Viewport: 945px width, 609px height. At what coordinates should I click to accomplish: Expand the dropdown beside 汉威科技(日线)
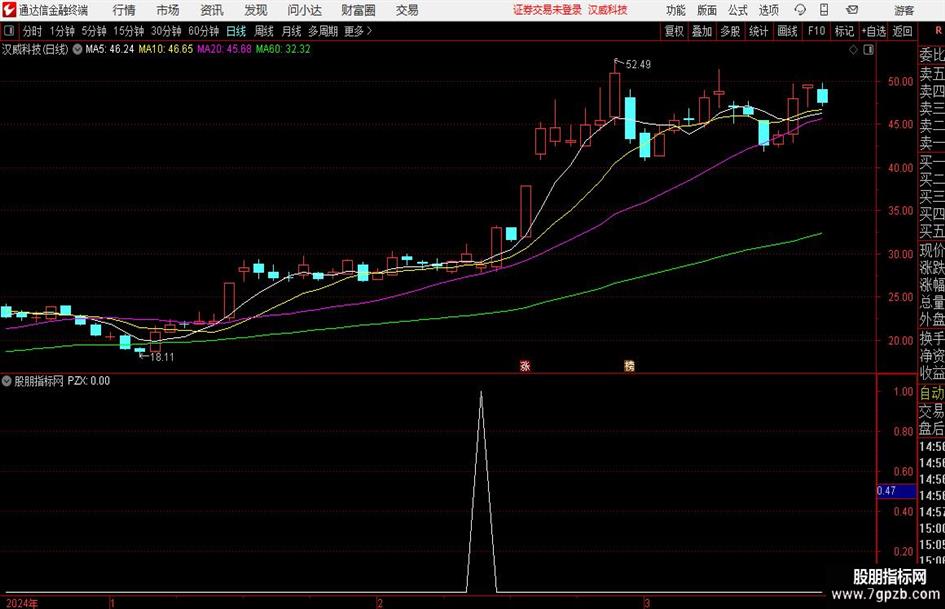77,49
